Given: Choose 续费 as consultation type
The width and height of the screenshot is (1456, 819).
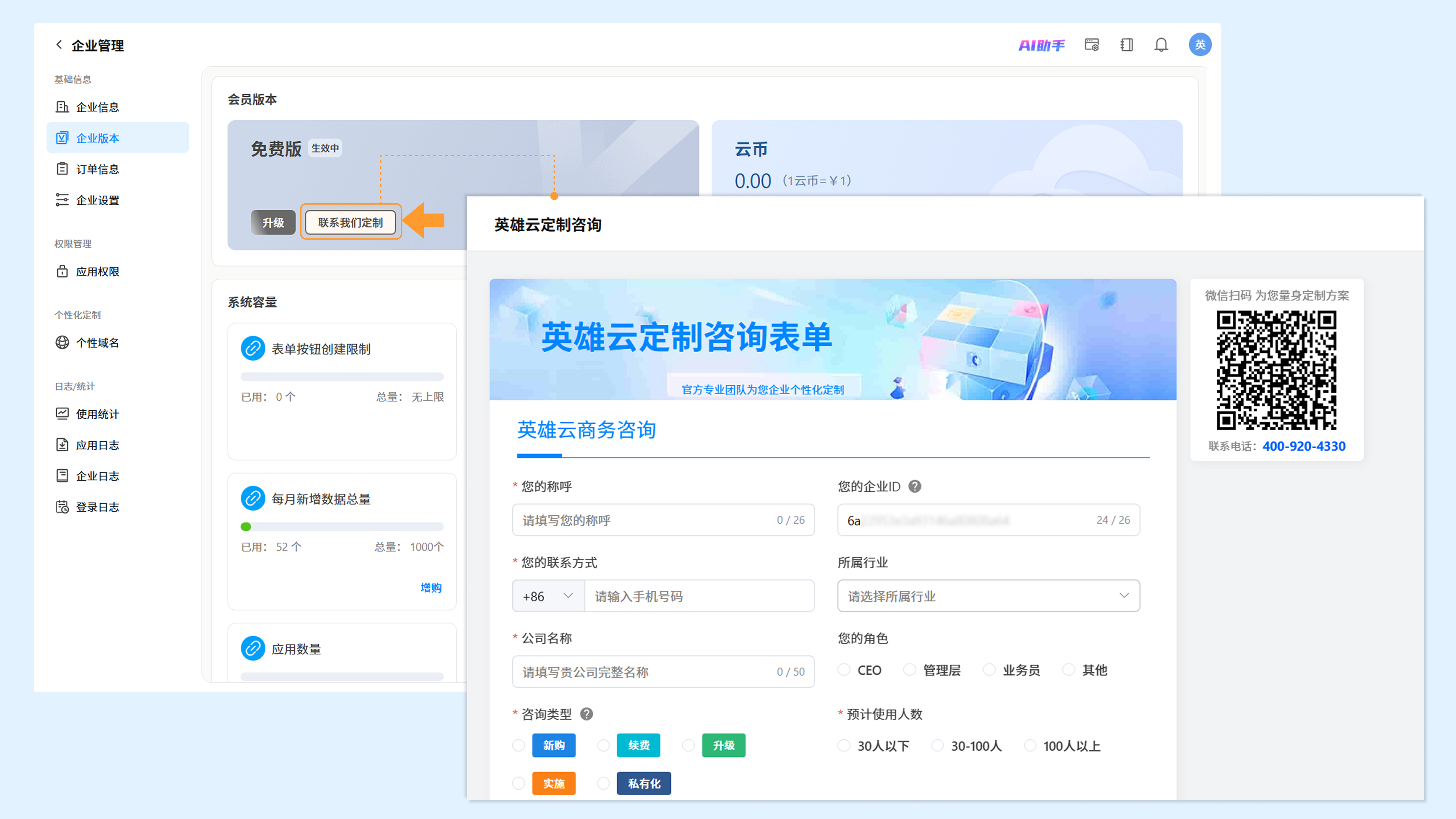Looking at the screenshot, I should (603, 745).
